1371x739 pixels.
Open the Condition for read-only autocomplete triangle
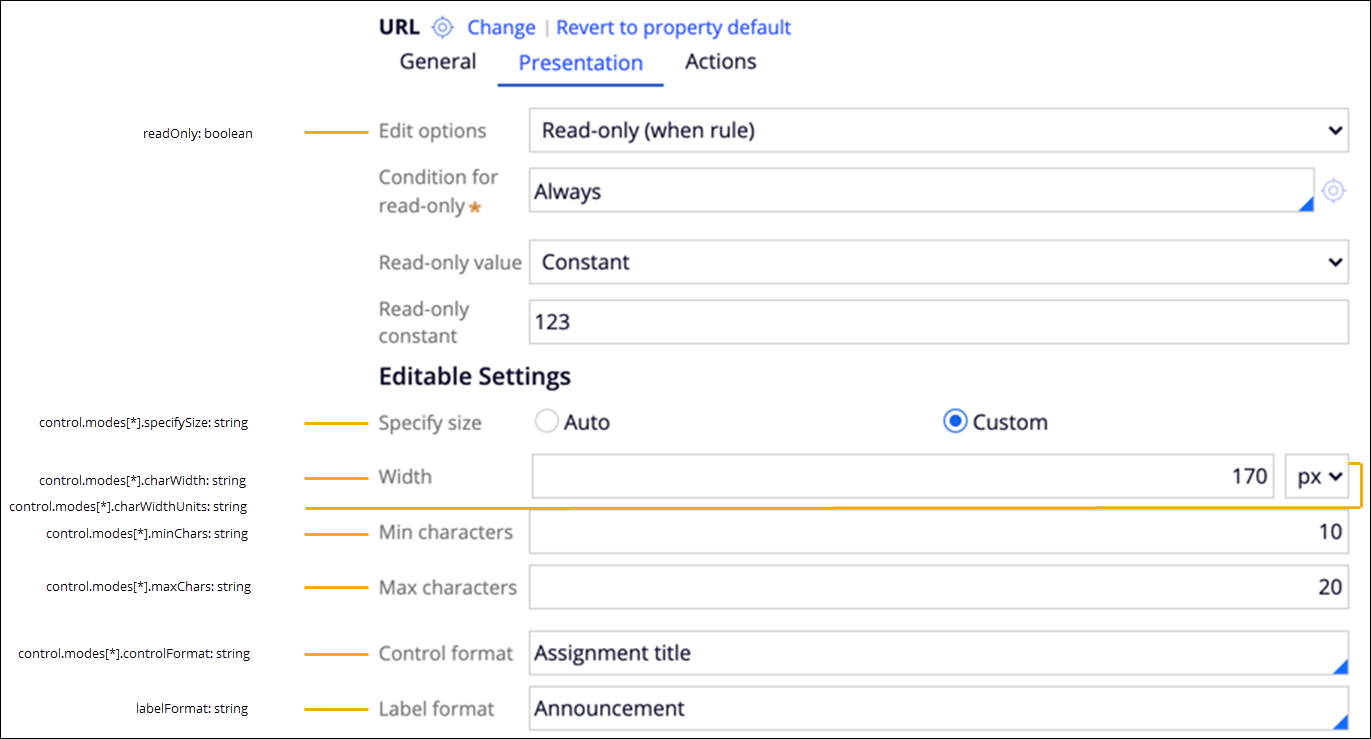point(1306,204)
